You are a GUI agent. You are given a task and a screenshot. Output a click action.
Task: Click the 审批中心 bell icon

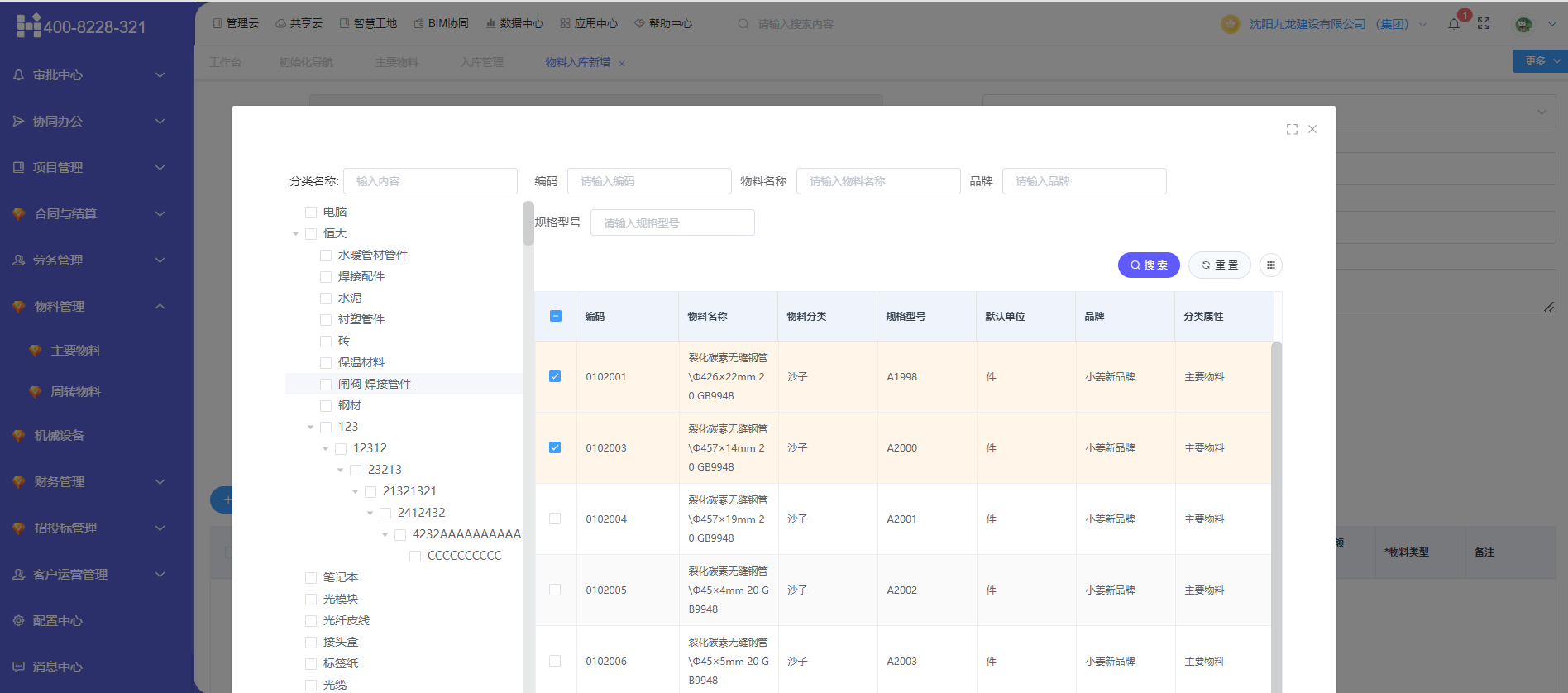coord(19,74)
